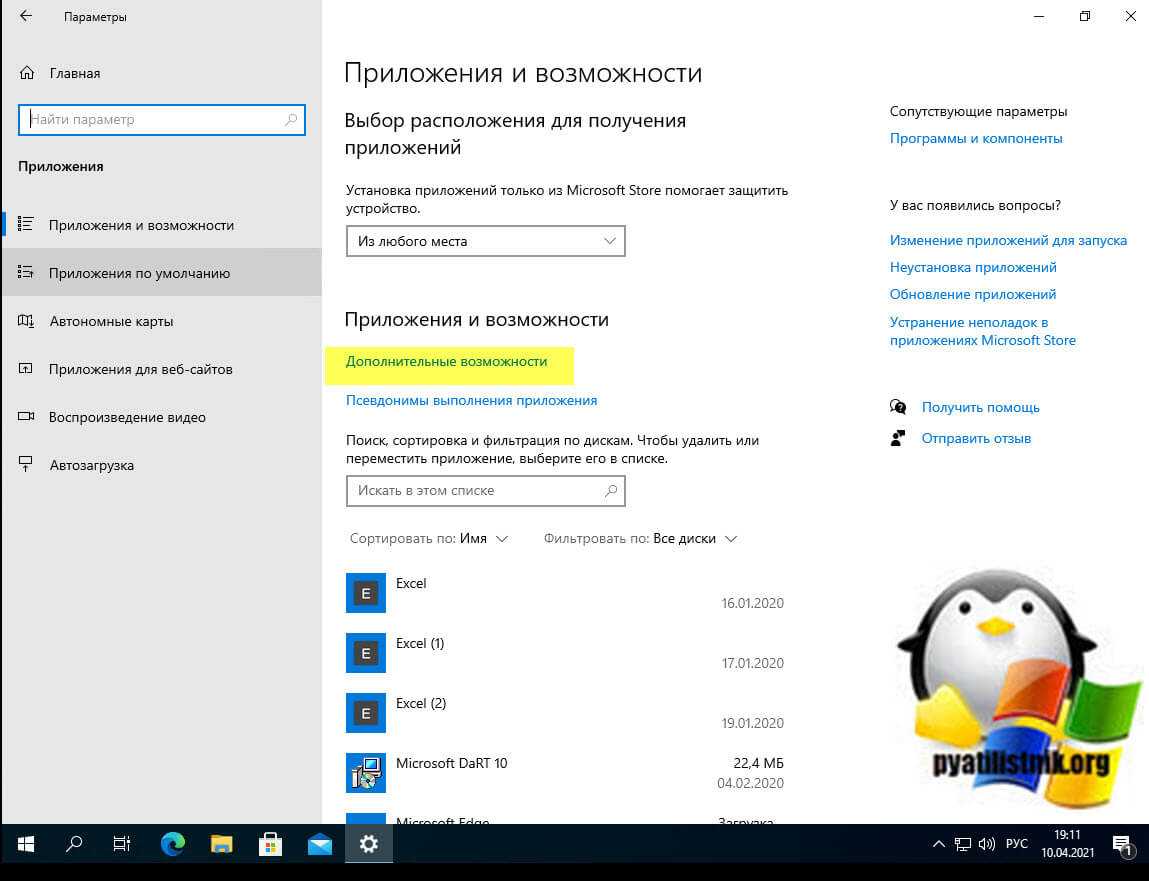Viewport: 1149px width, 881px height.
Task: Open Microsoft Store from the taskbar
Action: click(x=270, y=844)
